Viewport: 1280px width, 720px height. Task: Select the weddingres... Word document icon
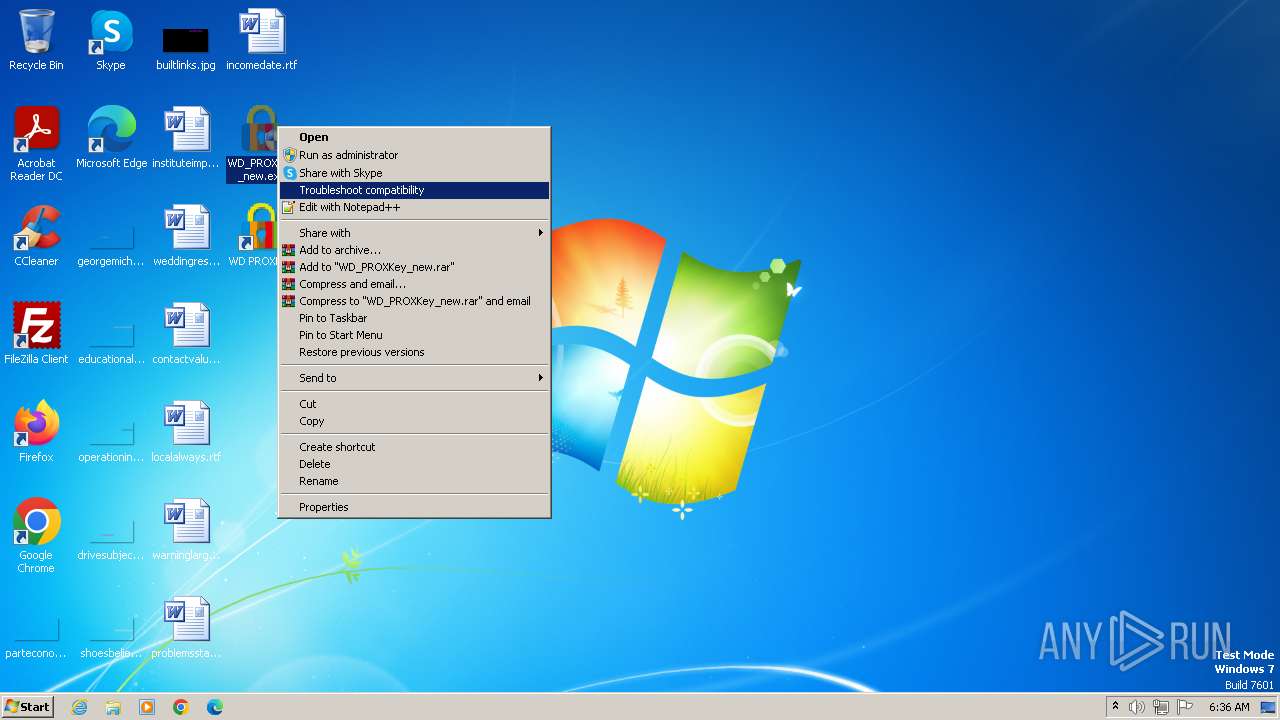[186, 236]
